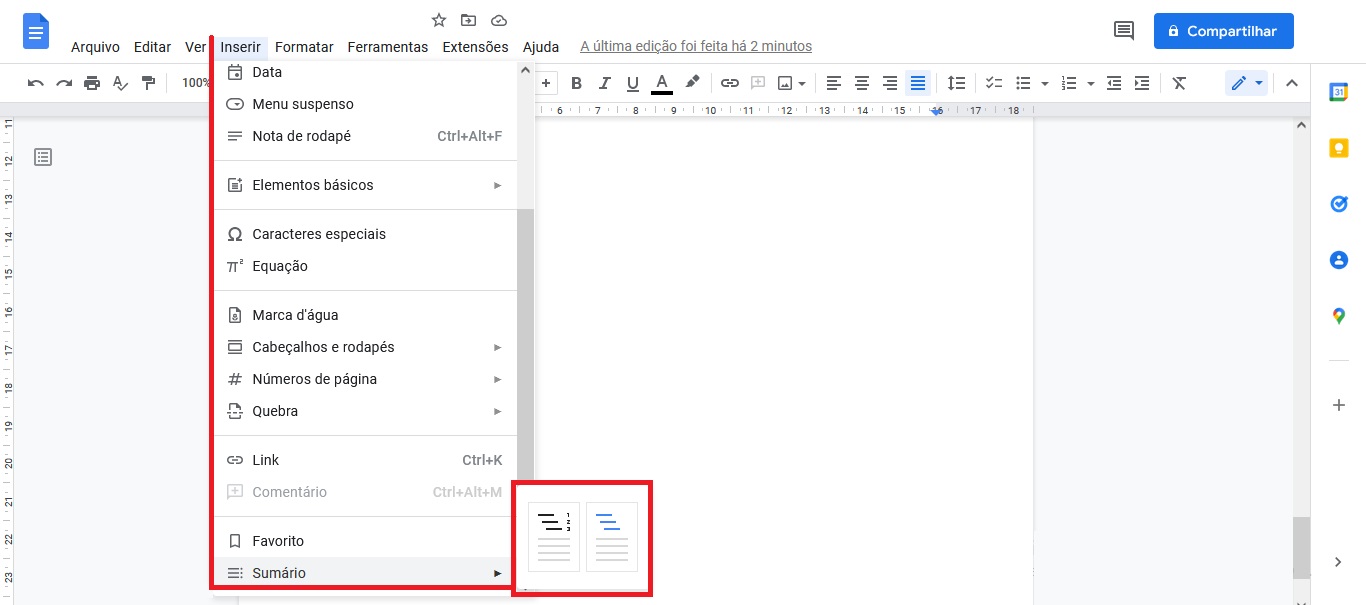Select Marca d'água from Inserir menu

point(295,315)
